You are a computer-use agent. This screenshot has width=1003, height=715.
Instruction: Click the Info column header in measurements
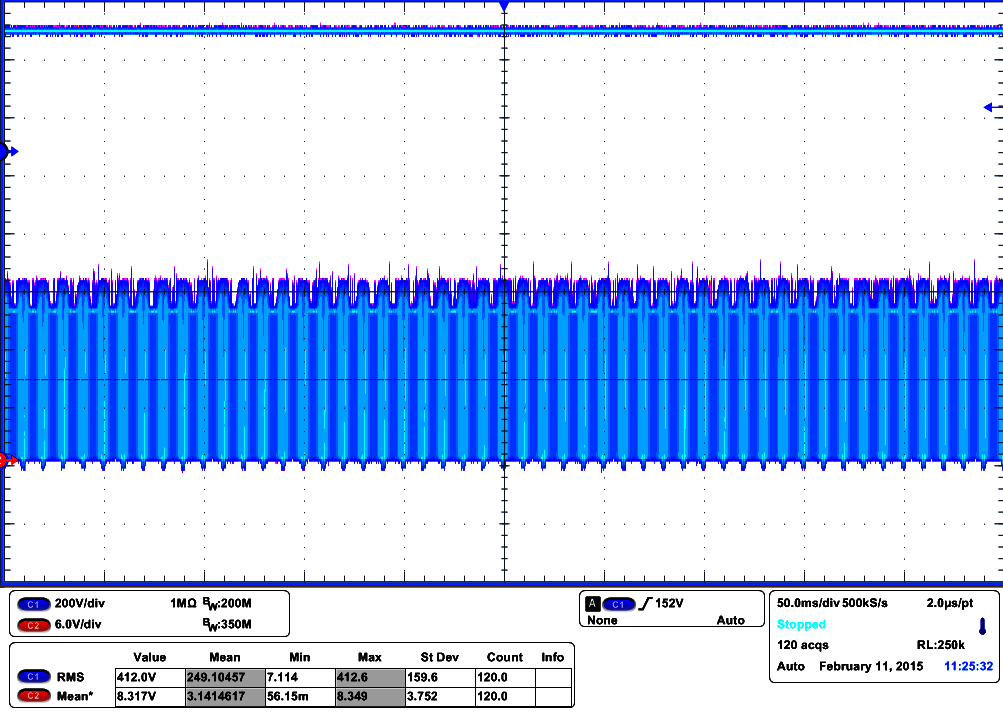(x=552, y=657)
